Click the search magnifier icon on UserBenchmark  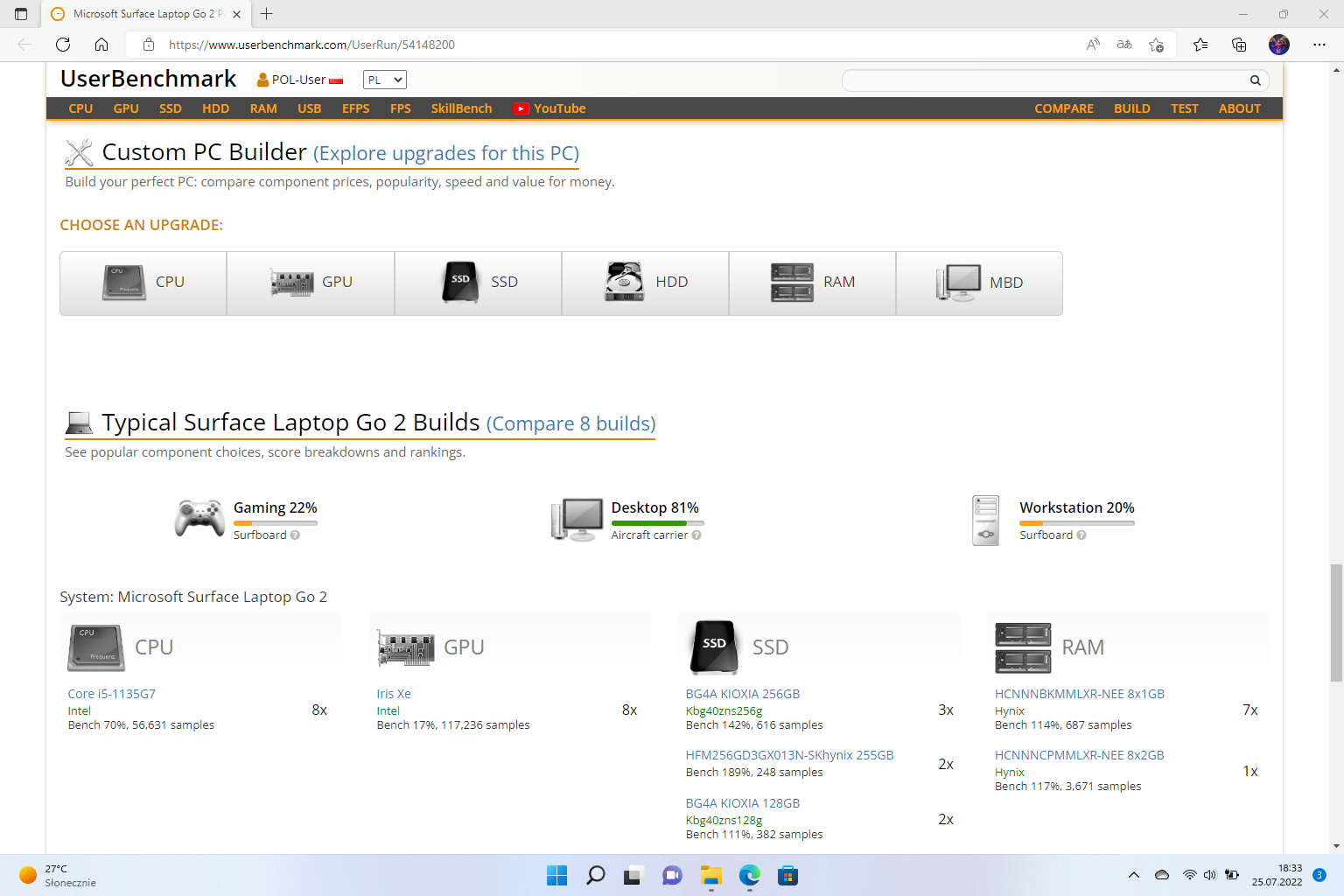(1255, 80)
